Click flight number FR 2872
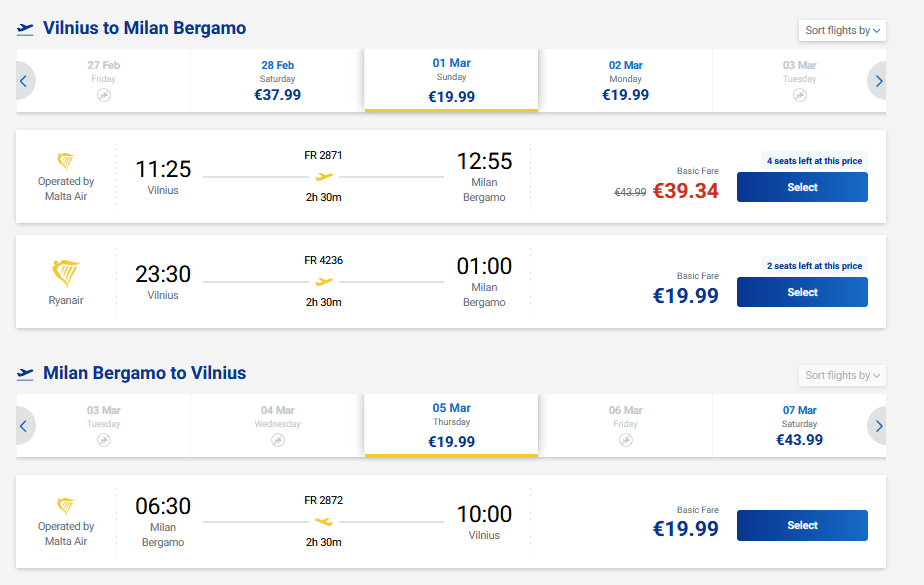 323,500
